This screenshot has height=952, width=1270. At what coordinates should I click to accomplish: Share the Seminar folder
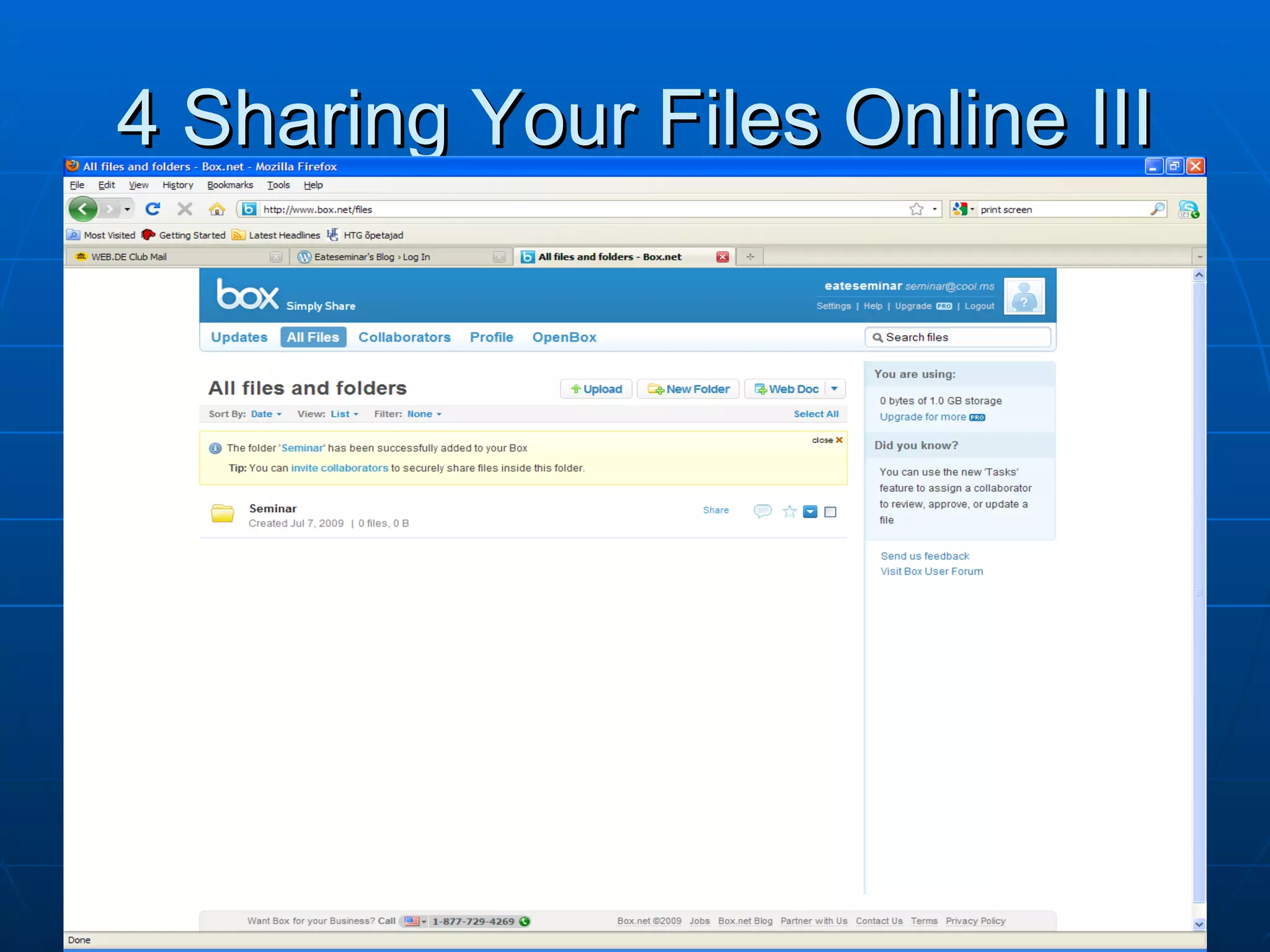point(716,510)
